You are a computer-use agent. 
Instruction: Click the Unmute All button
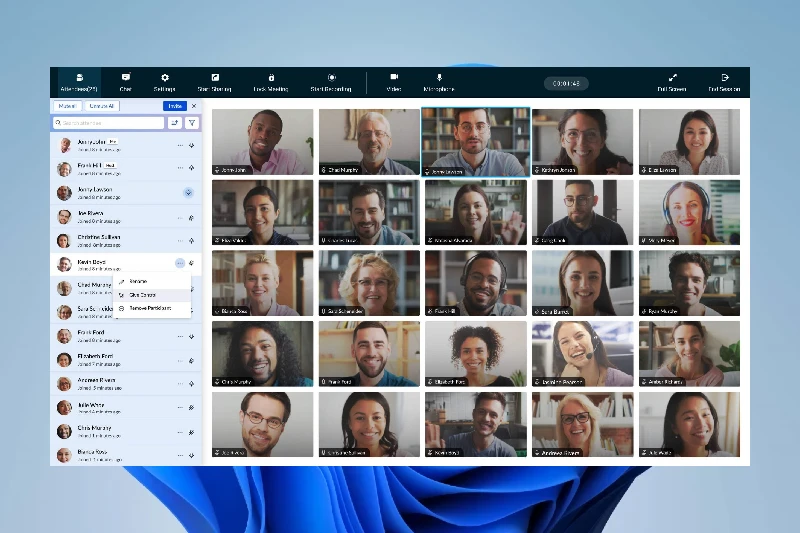tap(102, 106)
